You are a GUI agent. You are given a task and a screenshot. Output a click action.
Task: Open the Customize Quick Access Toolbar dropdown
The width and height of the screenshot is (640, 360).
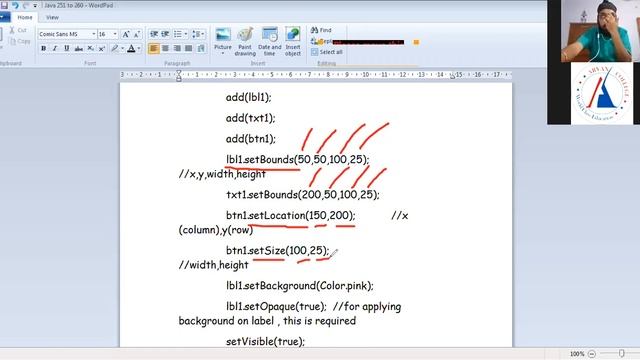pos(35,6)
